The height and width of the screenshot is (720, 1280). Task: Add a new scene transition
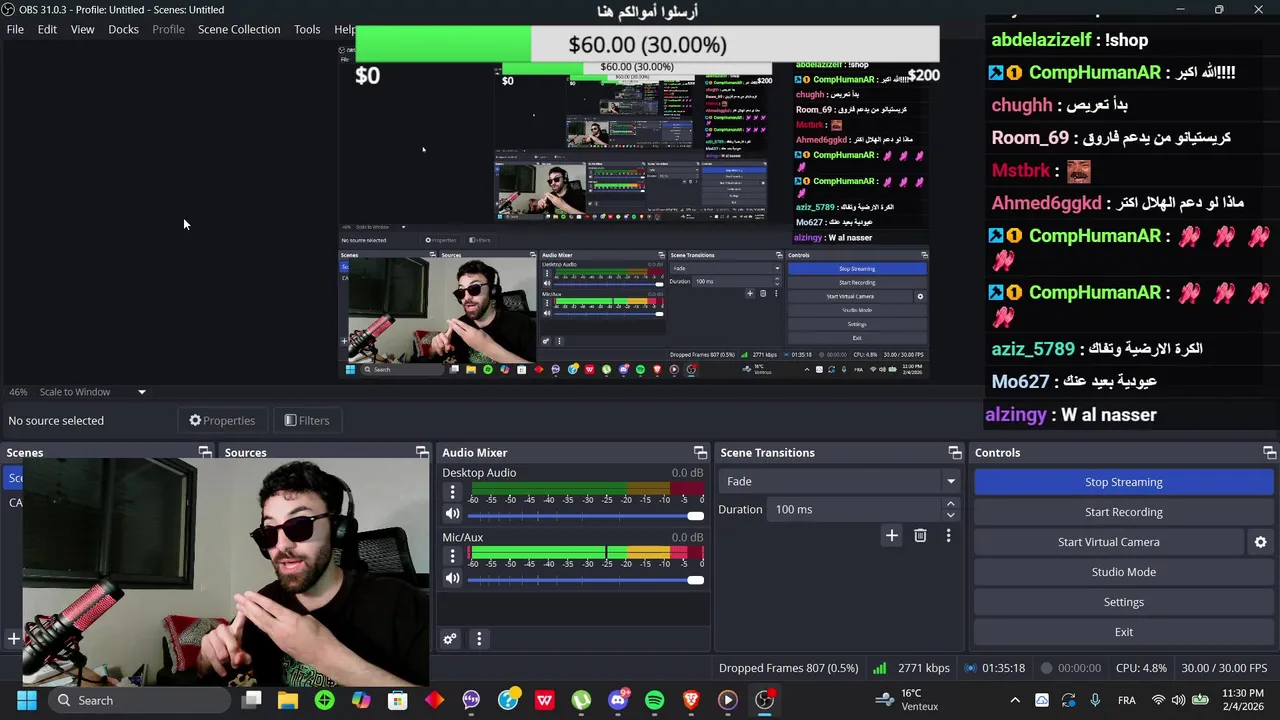coord(891,536)
